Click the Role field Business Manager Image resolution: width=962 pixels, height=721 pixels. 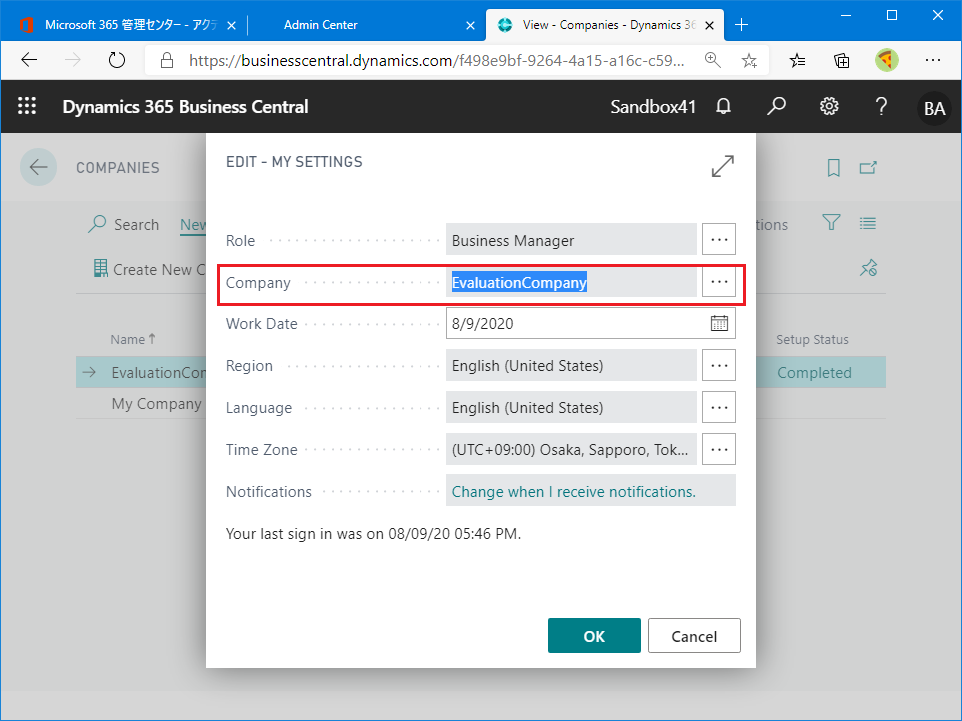pyautogui.click(x=571, y=240)
